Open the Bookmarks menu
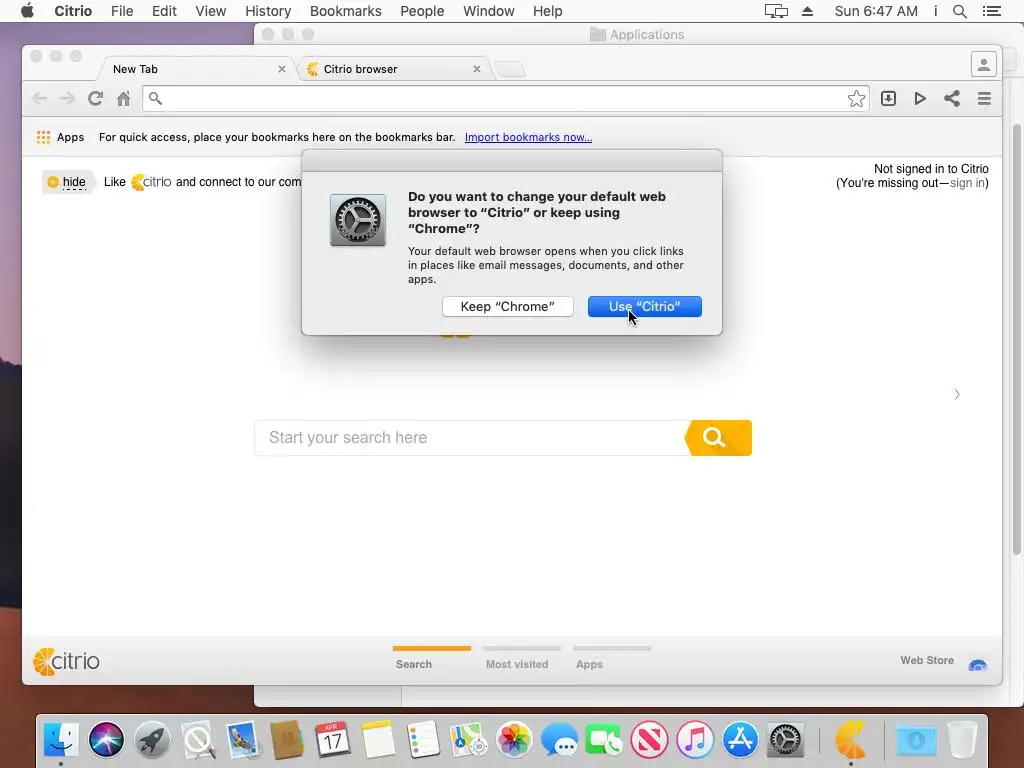The width and height of the screenshot is (1024, 768). [x=345, y=11]
